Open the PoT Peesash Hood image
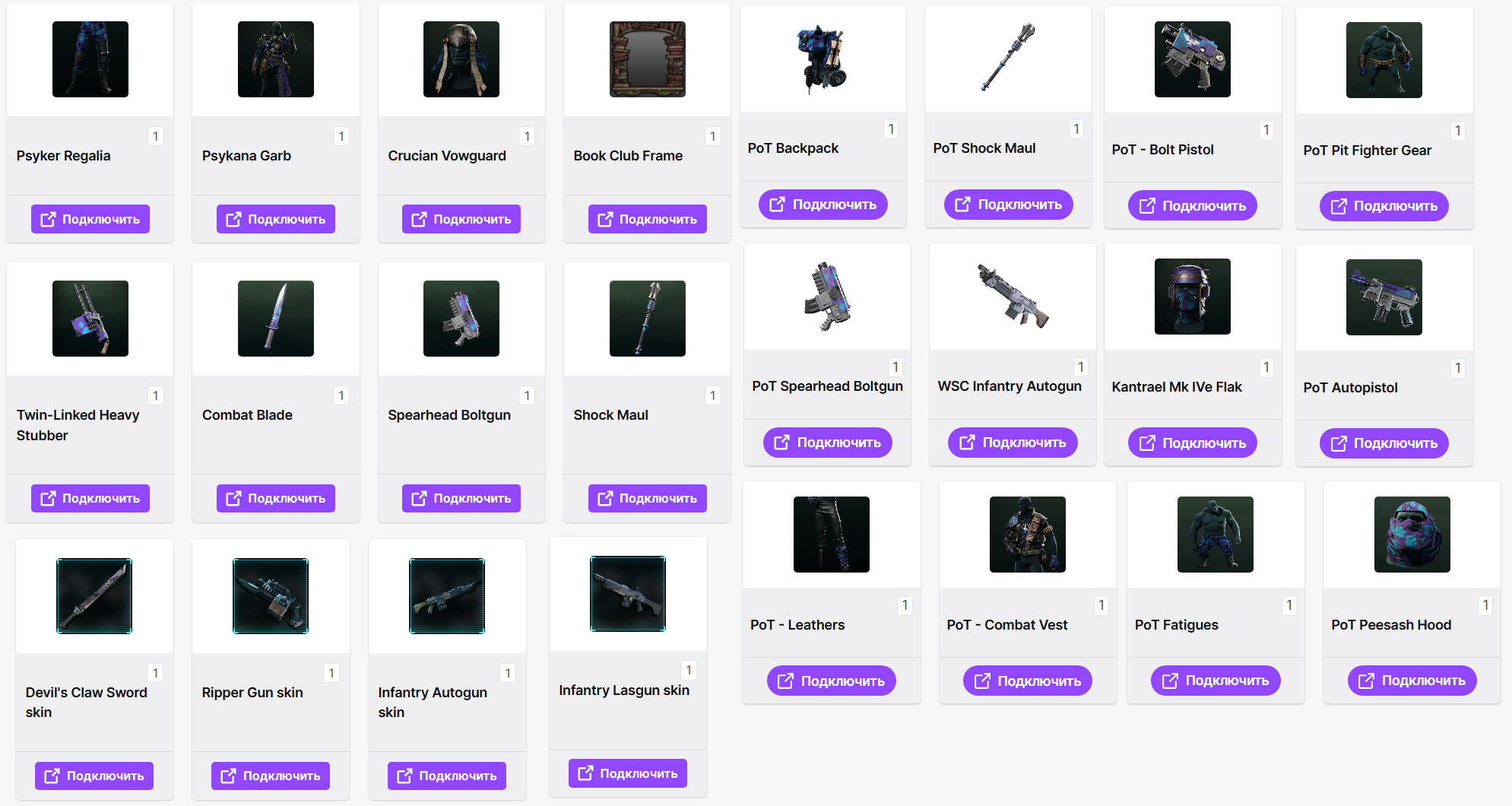The width and height of the screenshot is (1512, 806). tap(1412, 535)
